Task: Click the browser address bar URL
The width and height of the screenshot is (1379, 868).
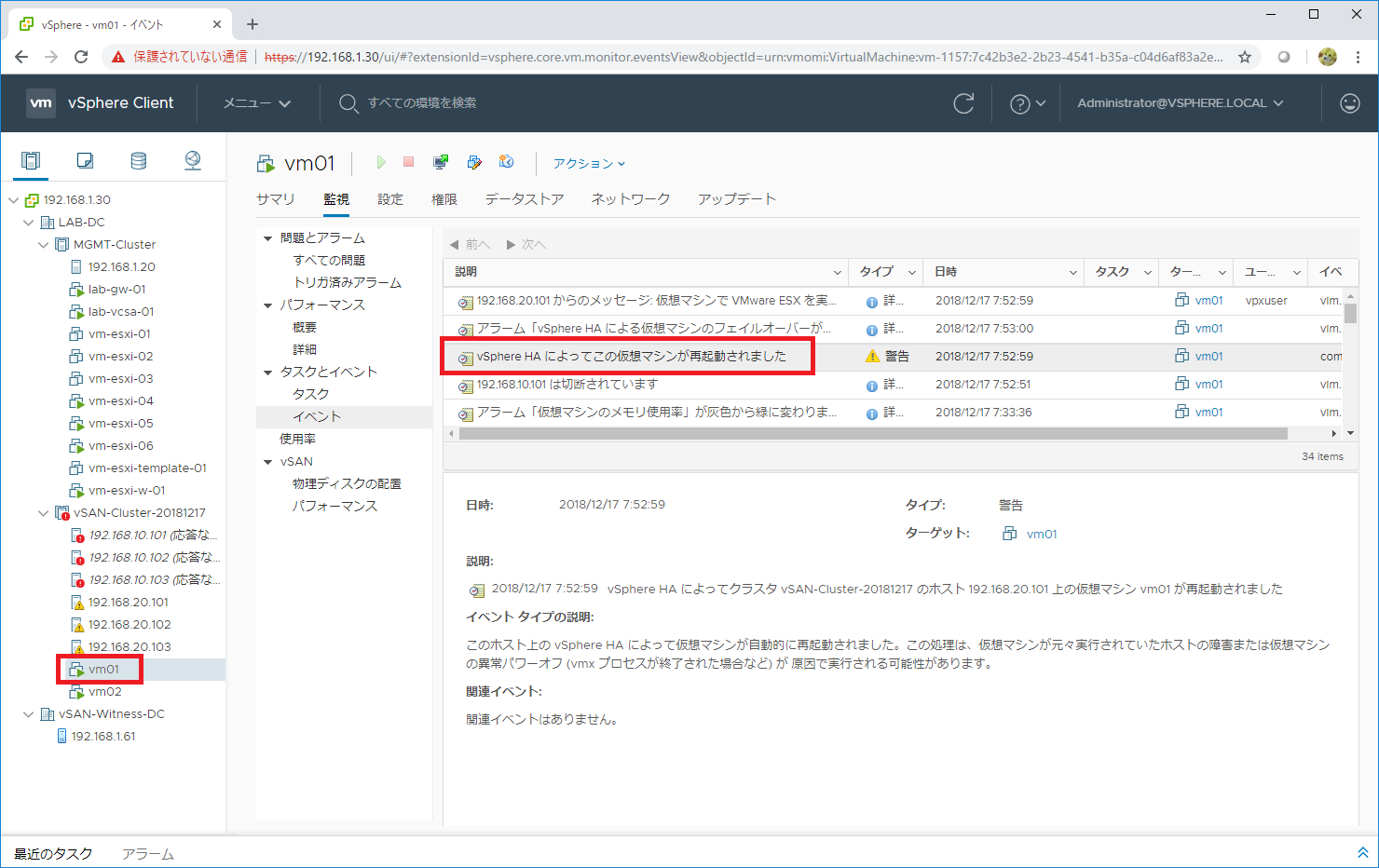Action: pos(744,57)
